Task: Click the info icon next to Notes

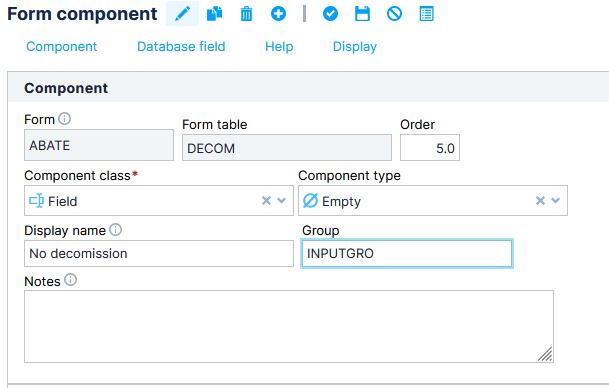Action: [70, 280]
